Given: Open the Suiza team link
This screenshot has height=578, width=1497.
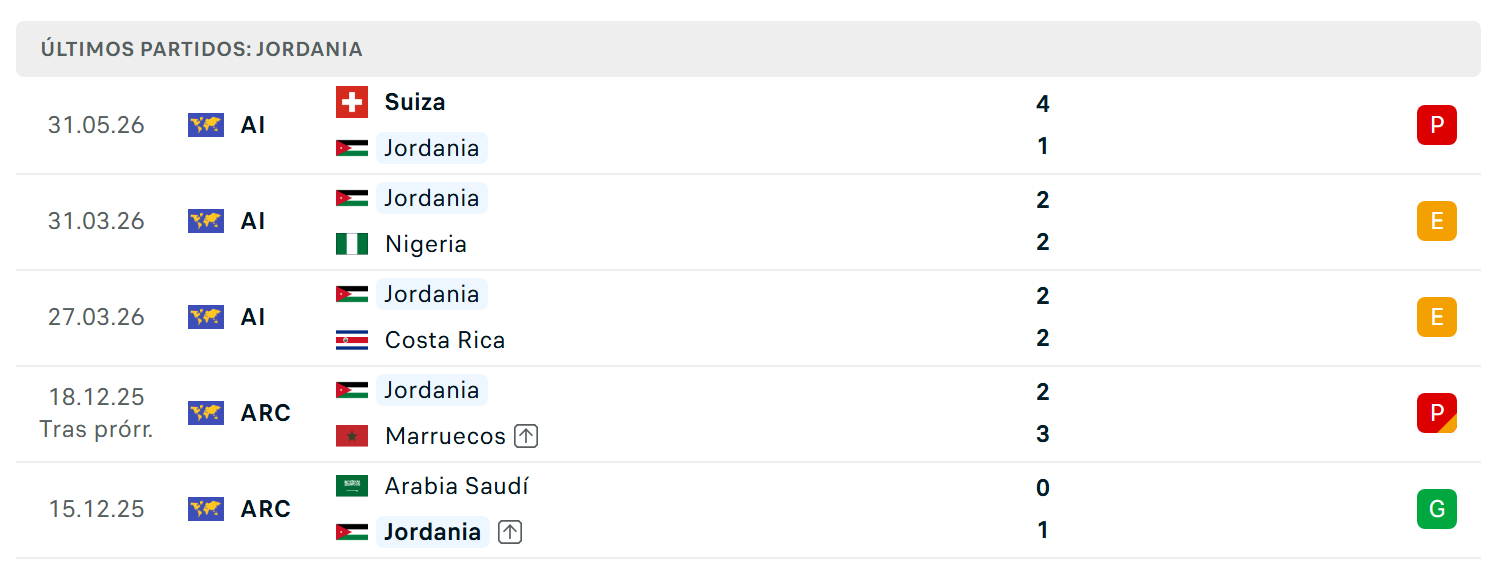Looking at the screenshot, I should 415,102.
